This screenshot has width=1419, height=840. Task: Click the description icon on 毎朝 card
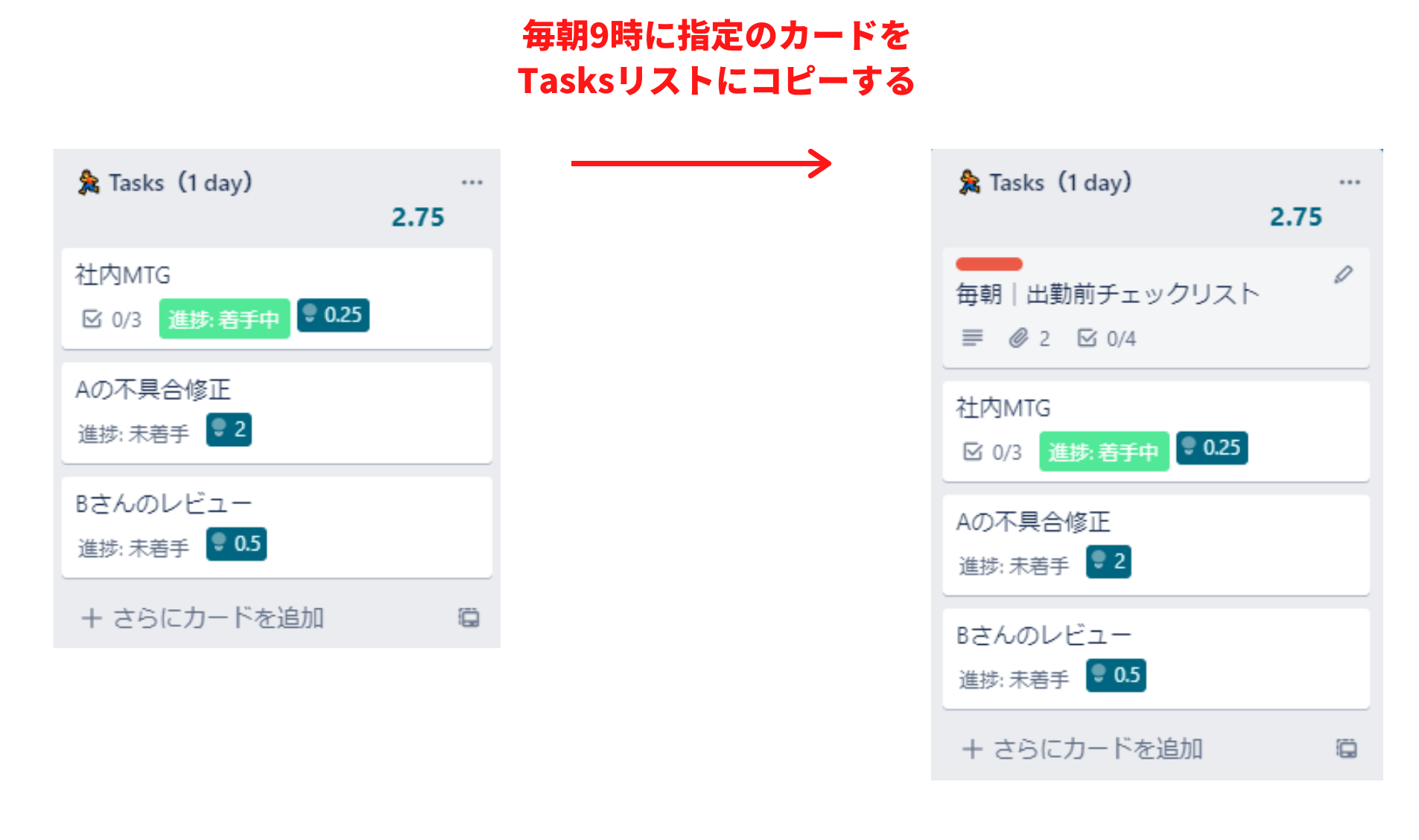[972, 338]
